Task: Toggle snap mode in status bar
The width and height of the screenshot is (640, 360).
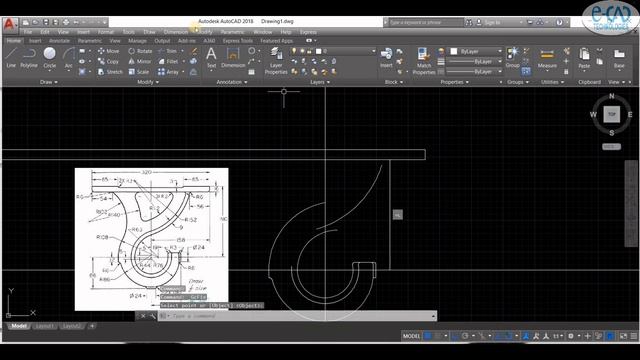Action: click(439, 336)
